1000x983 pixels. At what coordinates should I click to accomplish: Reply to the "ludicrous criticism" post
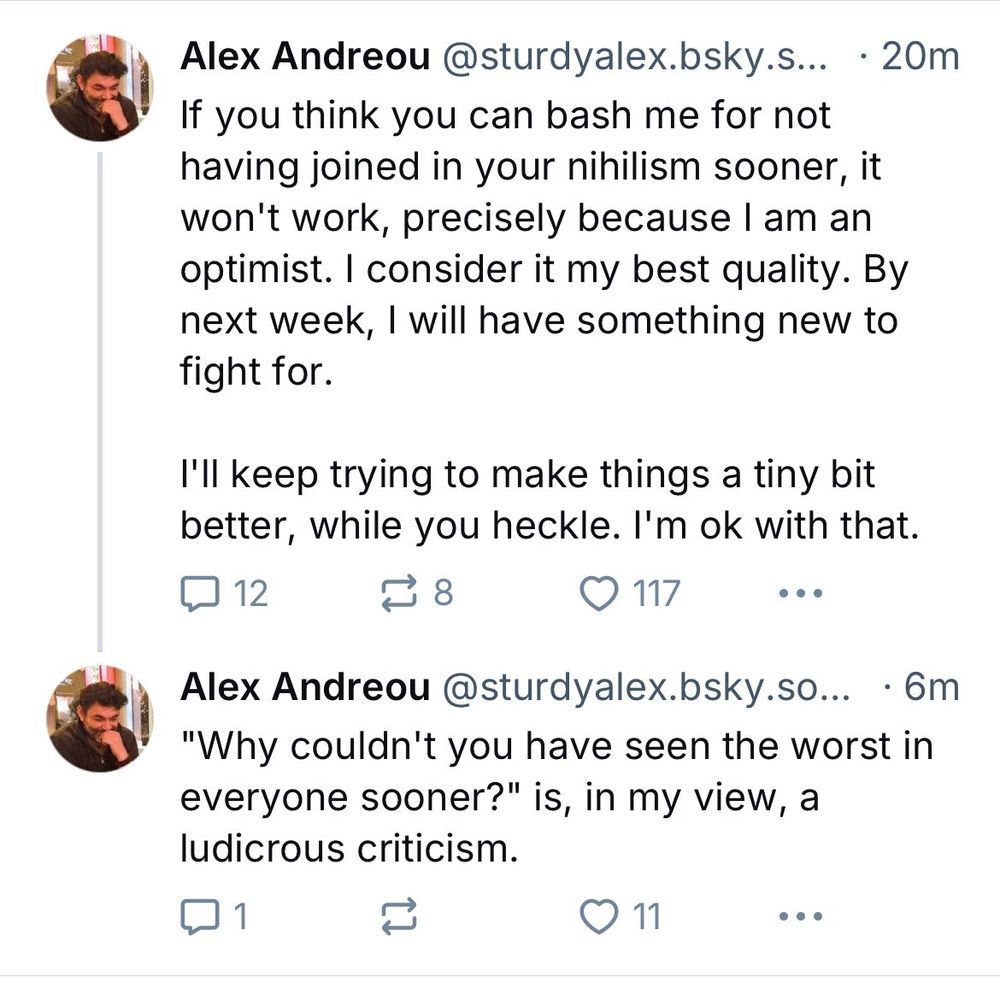tap(198, 916)
